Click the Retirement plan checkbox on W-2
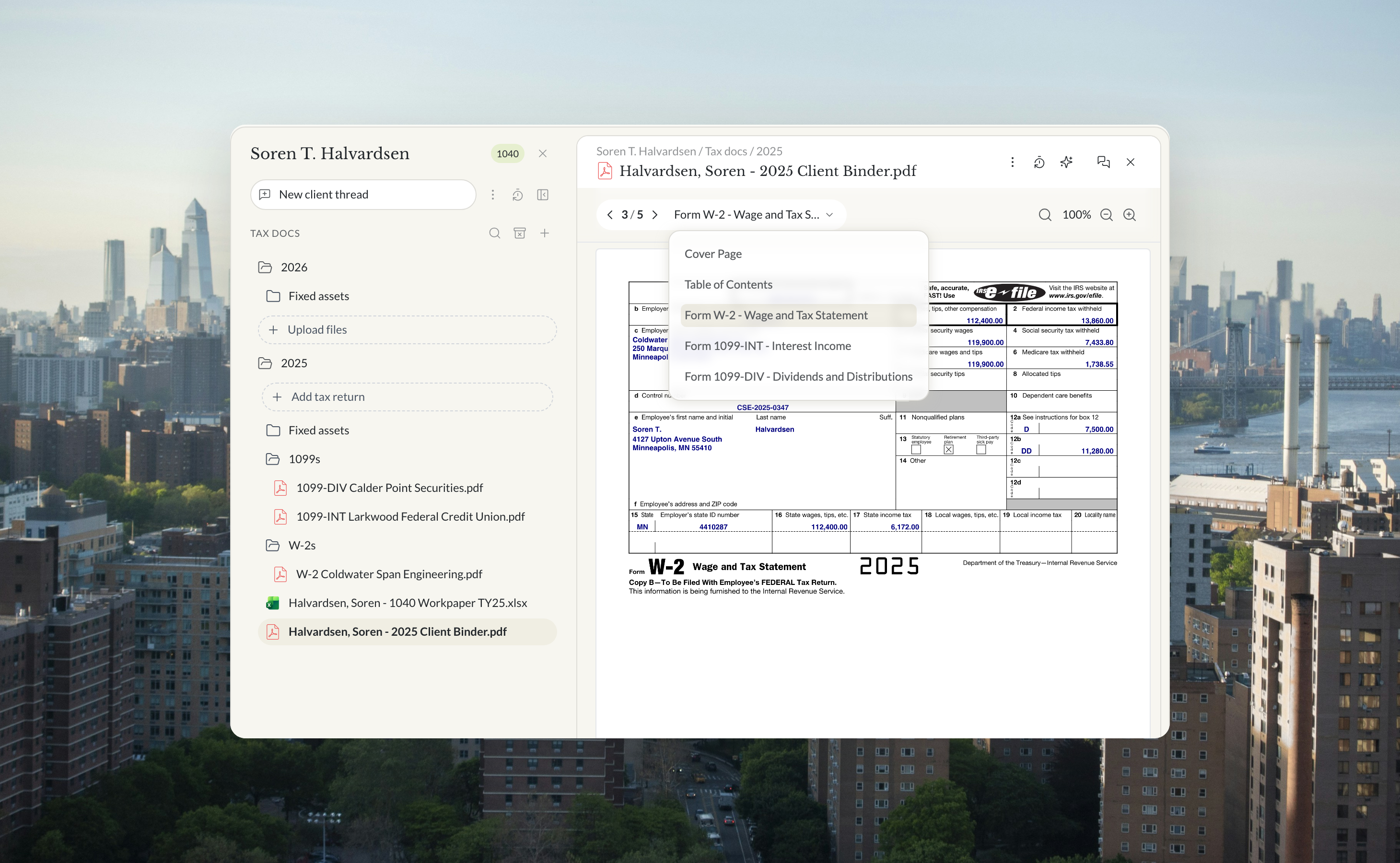The height and width of the screenshot is (863, 1400). [948, 450]
